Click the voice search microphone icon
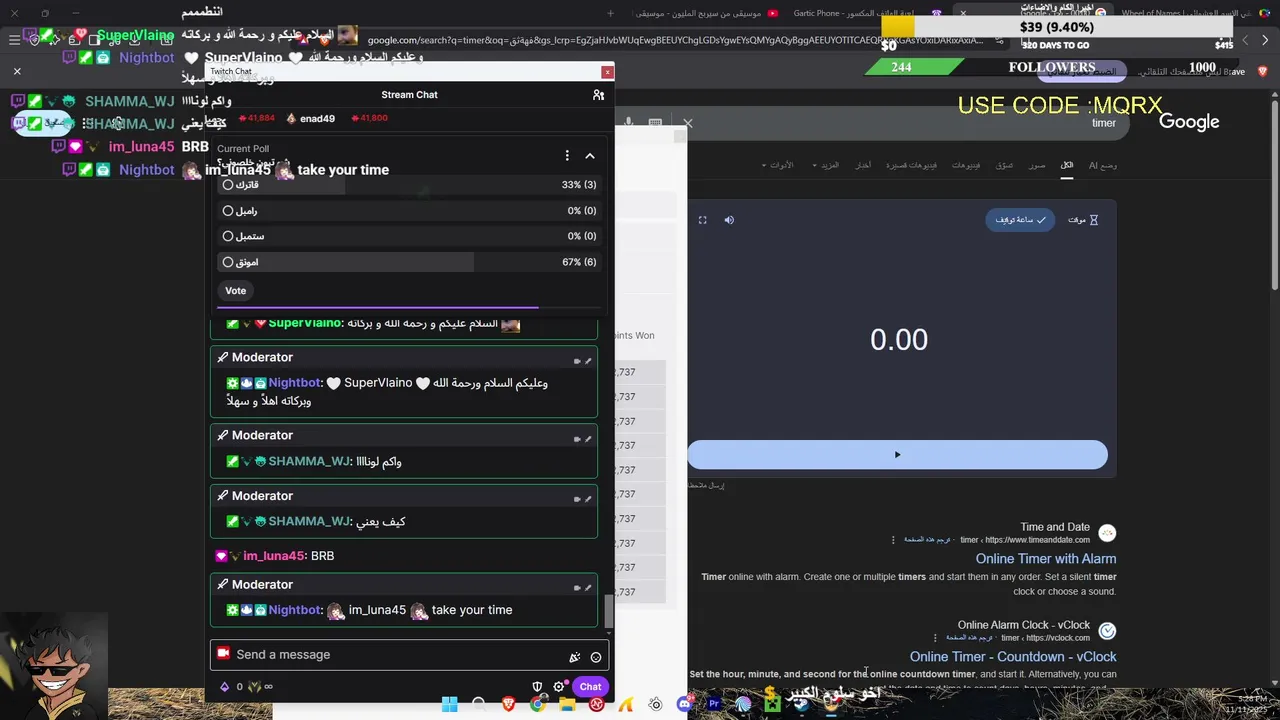Screen dimensions: 1280x720 point(630,123)
